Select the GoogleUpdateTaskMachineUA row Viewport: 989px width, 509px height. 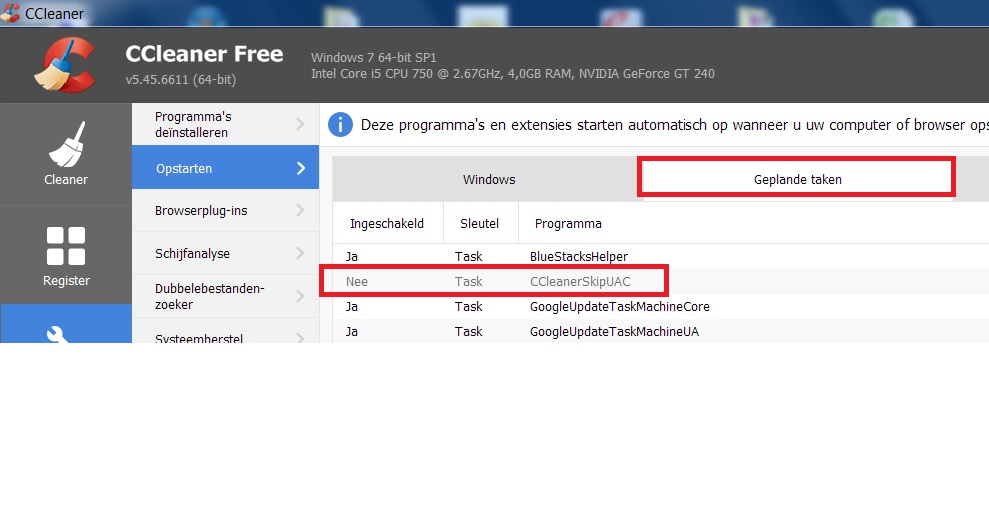coord(614,331)
